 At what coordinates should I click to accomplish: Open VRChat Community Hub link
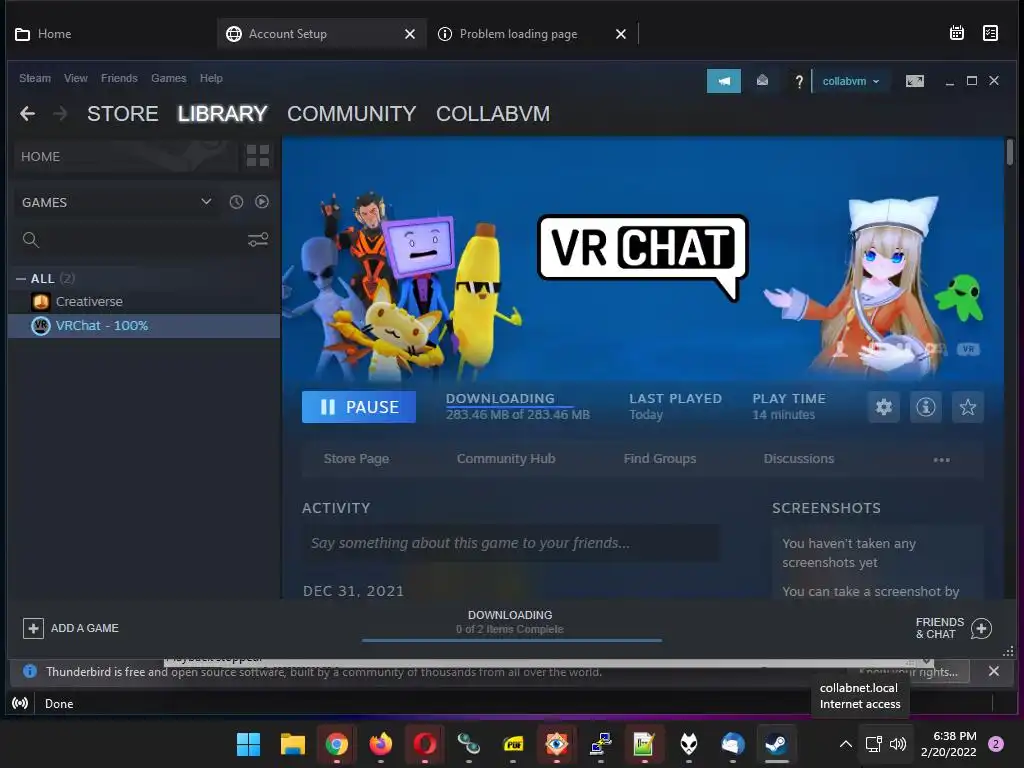[505, 459]
